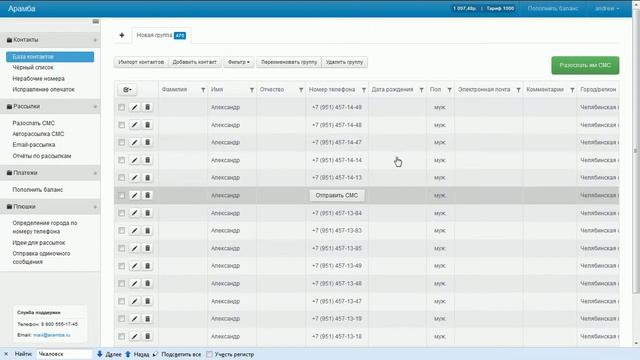Delete contact with phone +7 (951) 457-14-13
640x360 pixels.
tap(147, 178)
